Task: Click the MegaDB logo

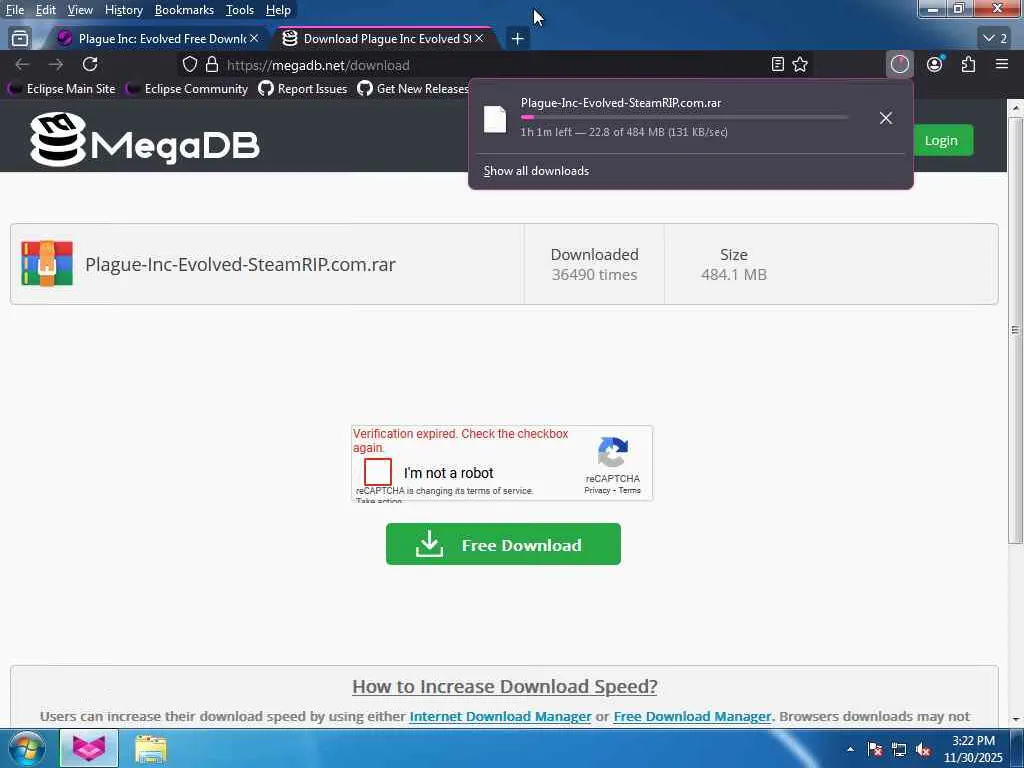Action: pos(144,139)
